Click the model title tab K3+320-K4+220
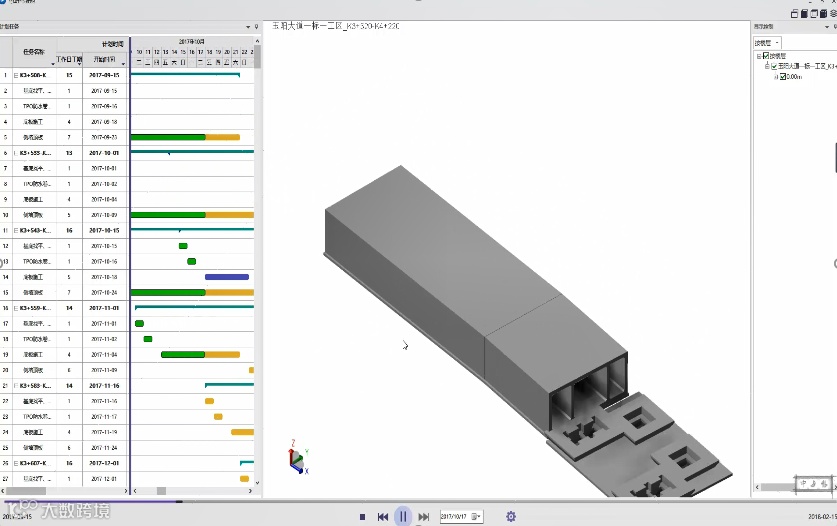 click(336, 26)
